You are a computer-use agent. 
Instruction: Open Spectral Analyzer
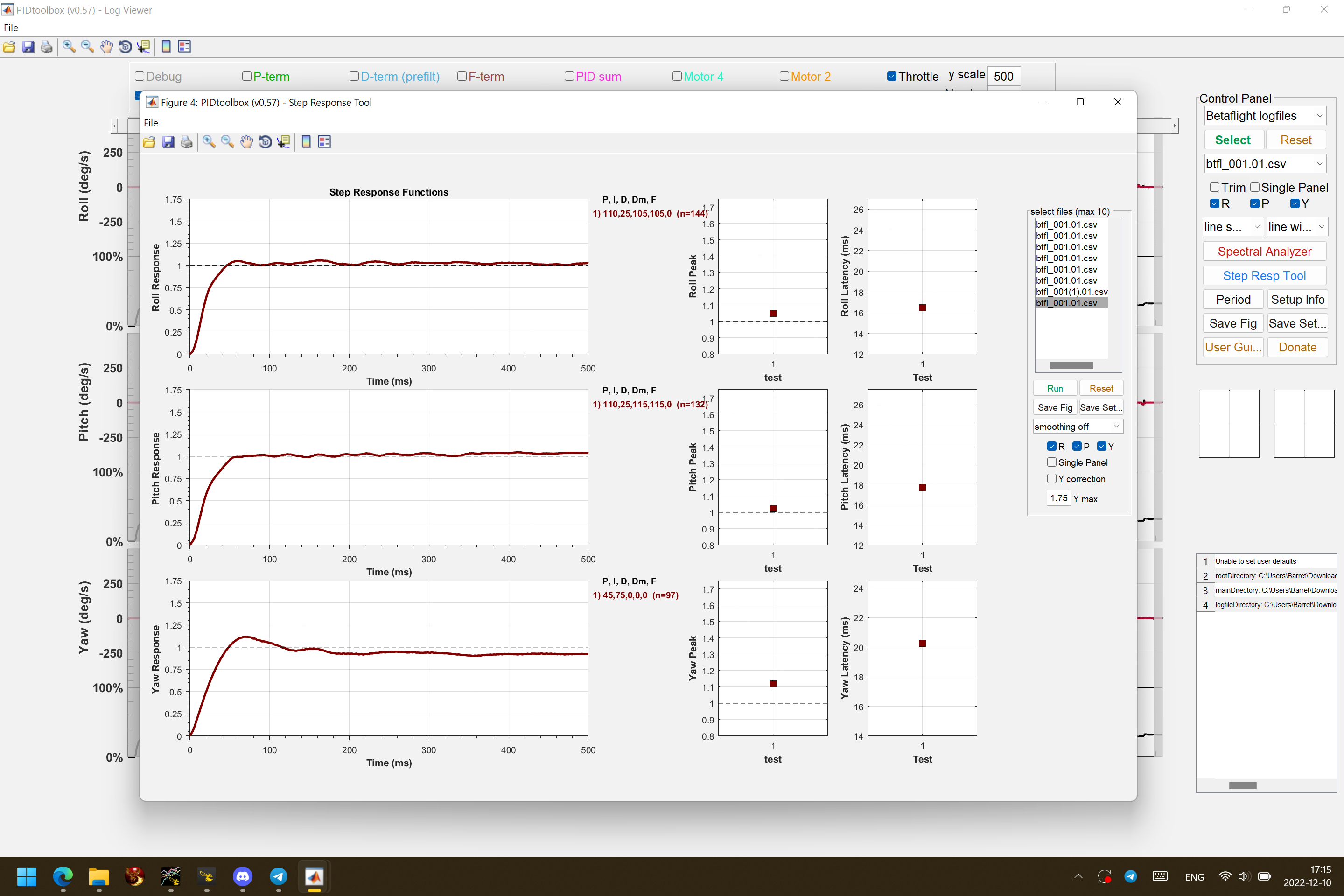coord(1265,252)
